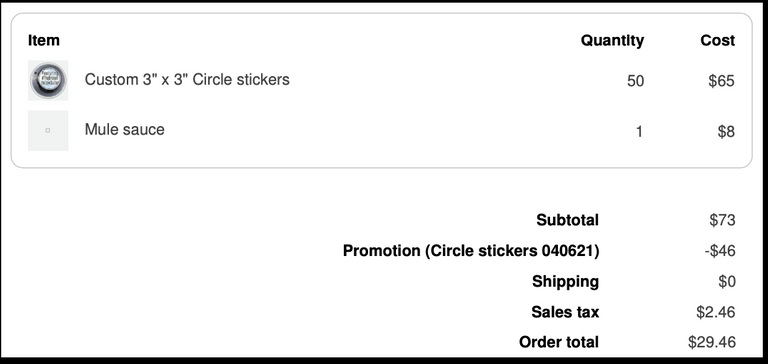Select the Mule sauce quantity of 1
The height and width of the screenshot is (364, 768).
click(639, 131)
